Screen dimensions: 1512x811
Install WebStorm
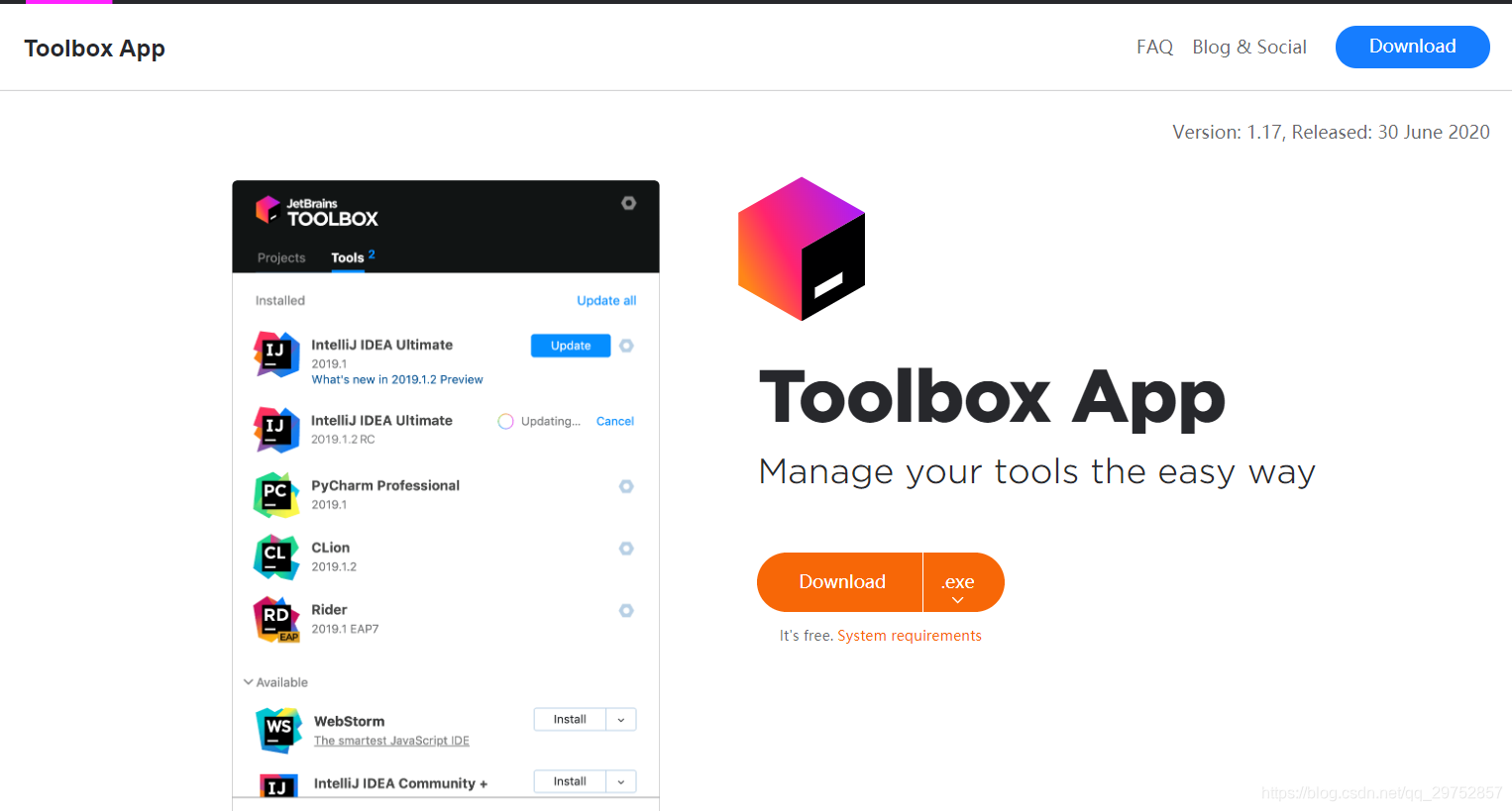[x=570, y=720]
